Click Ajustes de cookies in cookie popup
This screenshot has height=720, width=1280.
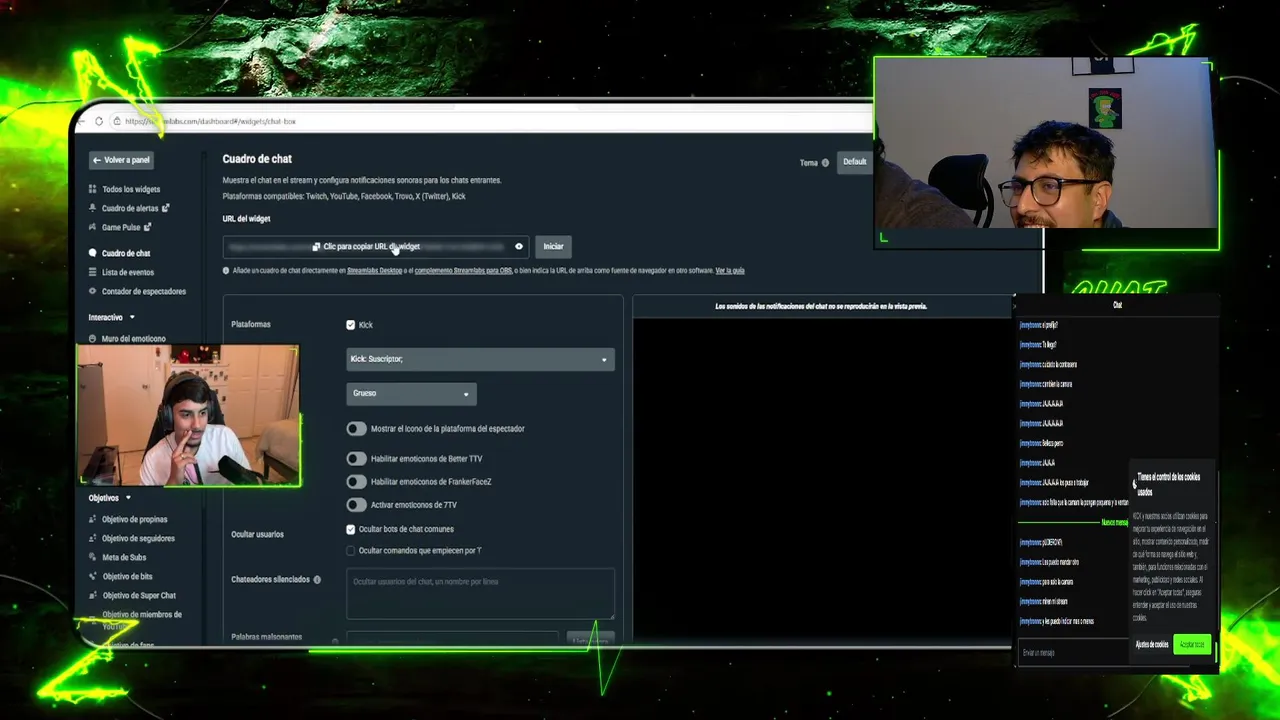(x=1152, y=645)
